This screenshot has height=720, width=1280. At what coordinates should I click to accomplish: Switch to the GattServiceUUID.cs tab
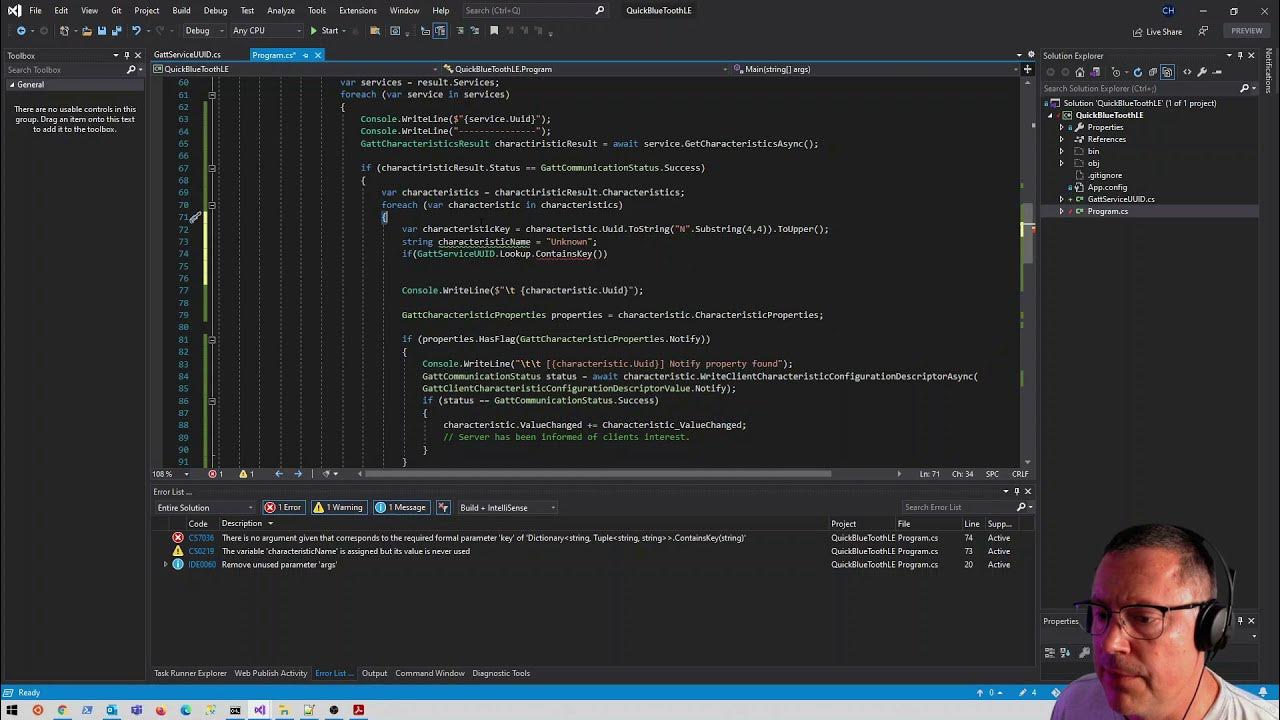[187, 55]
